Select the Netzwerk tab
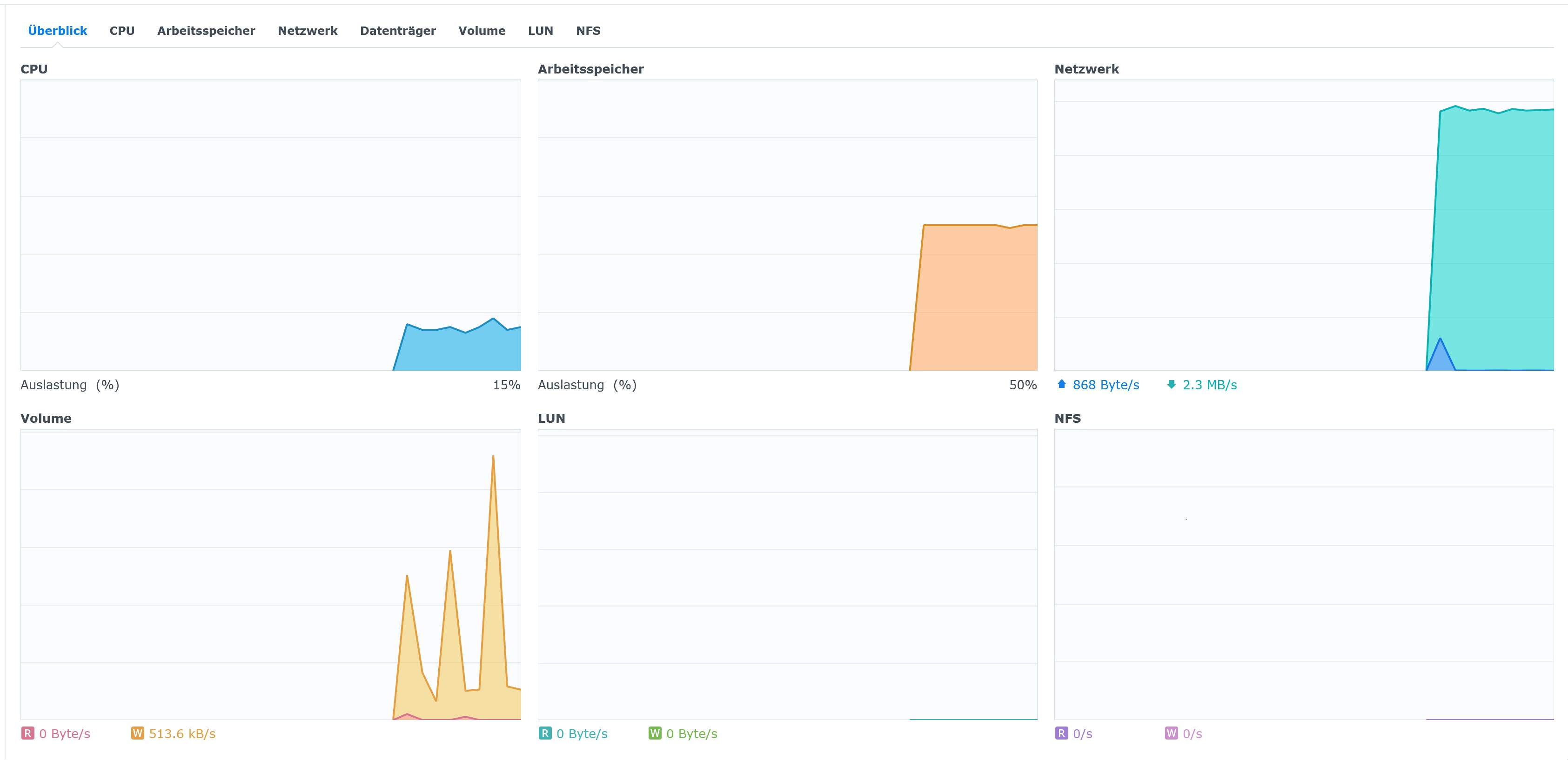This screenshot has height=760, width=1568. 308,30
